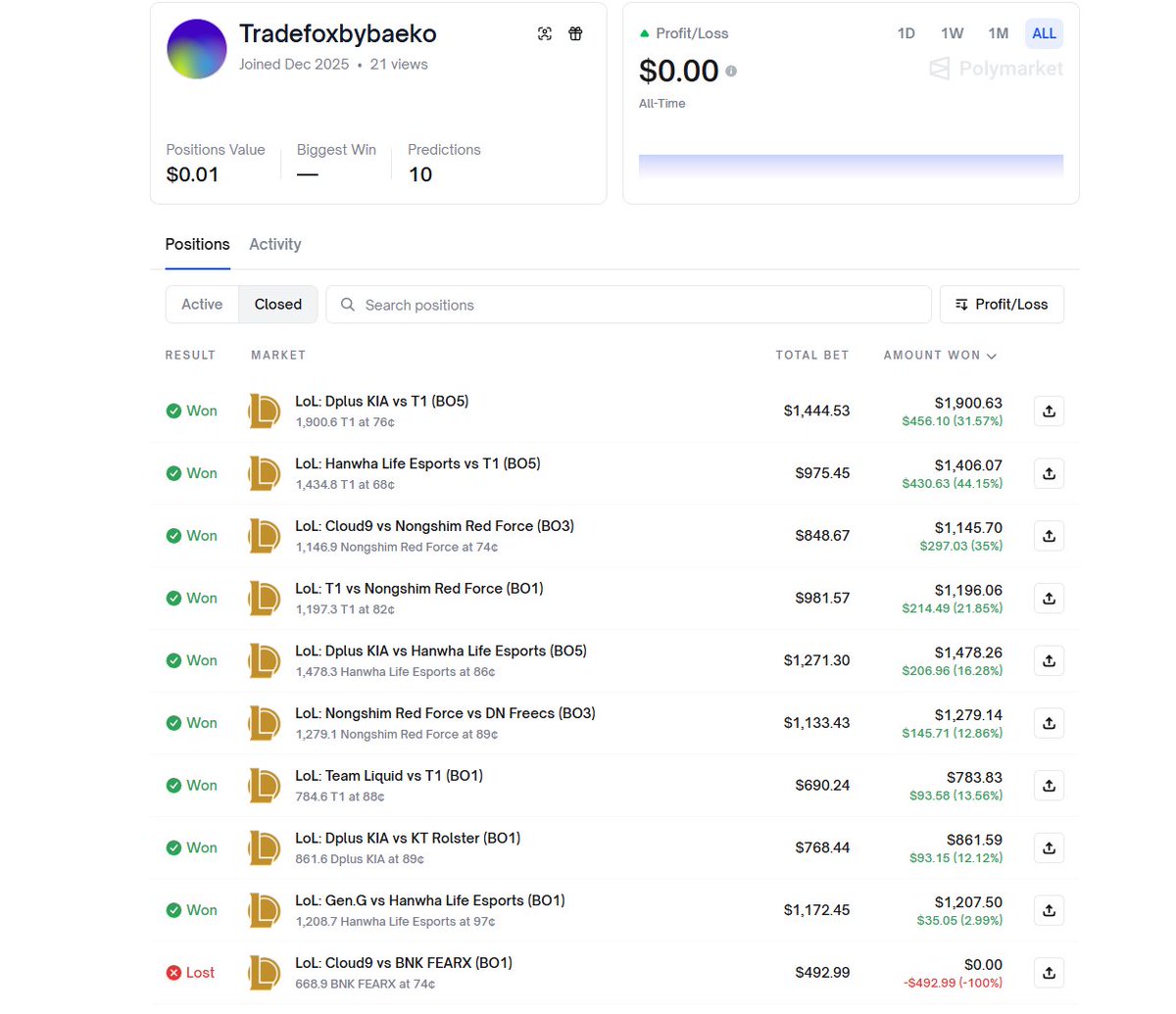Click the gift icon beside the username

575,33
